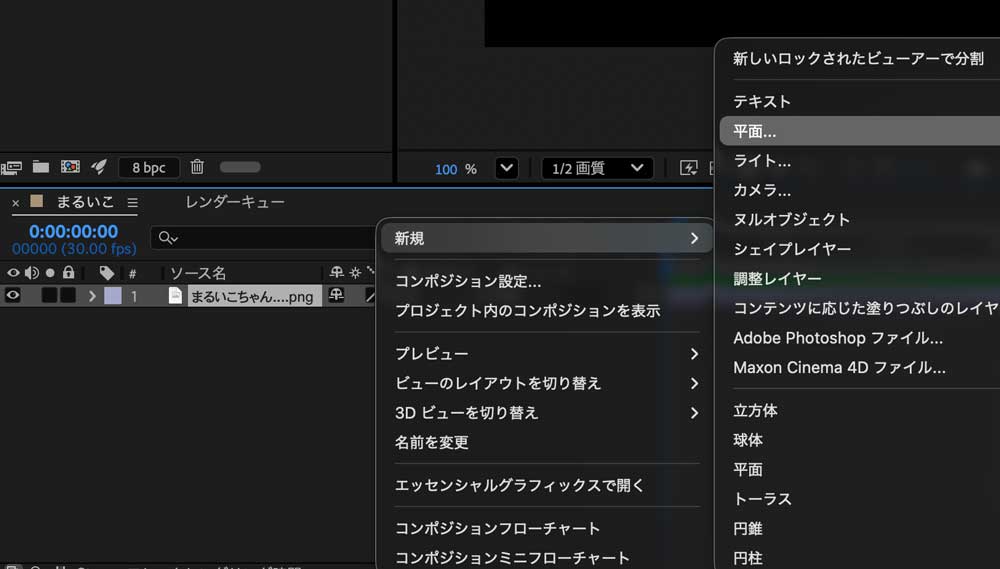This screenshot has width=1000, height=569.
Task: Choose コンポジション設定... from context menu
Action: (468, 281)
